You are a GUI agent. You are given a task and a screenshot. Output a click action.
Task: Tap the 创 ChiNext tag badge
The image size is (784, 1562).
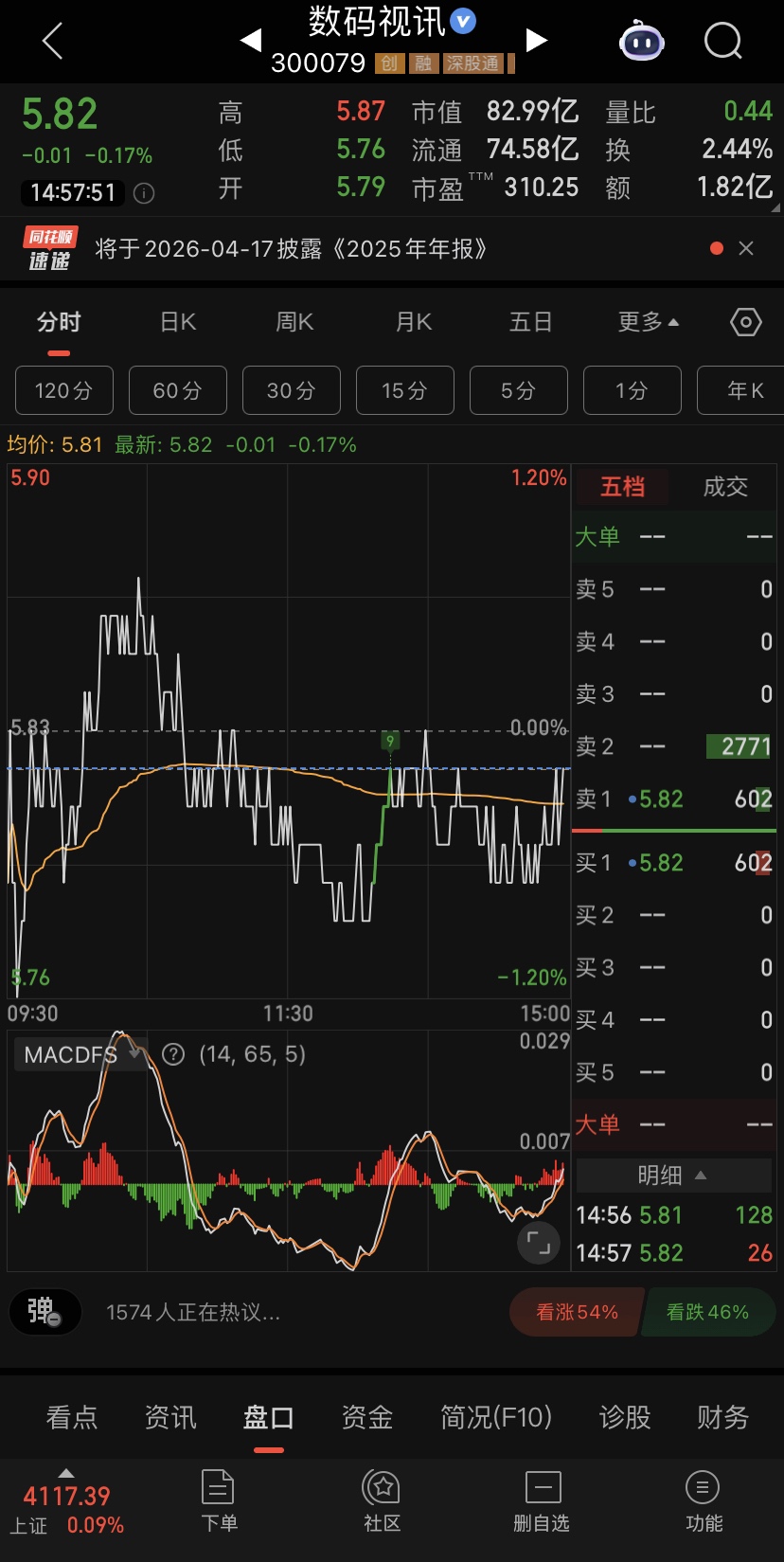click(389, 63)
